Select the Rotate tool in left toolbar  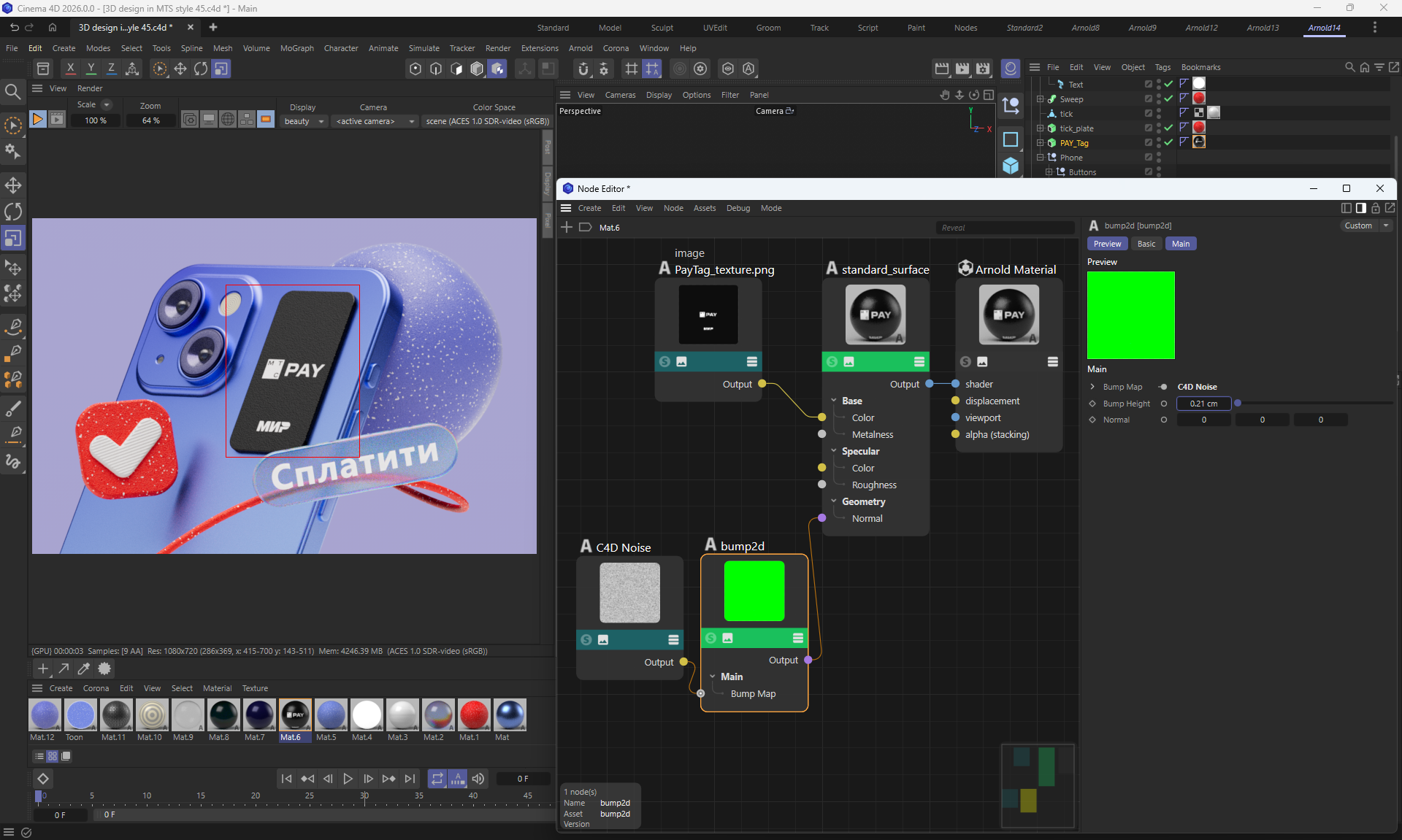click(13, 212)
